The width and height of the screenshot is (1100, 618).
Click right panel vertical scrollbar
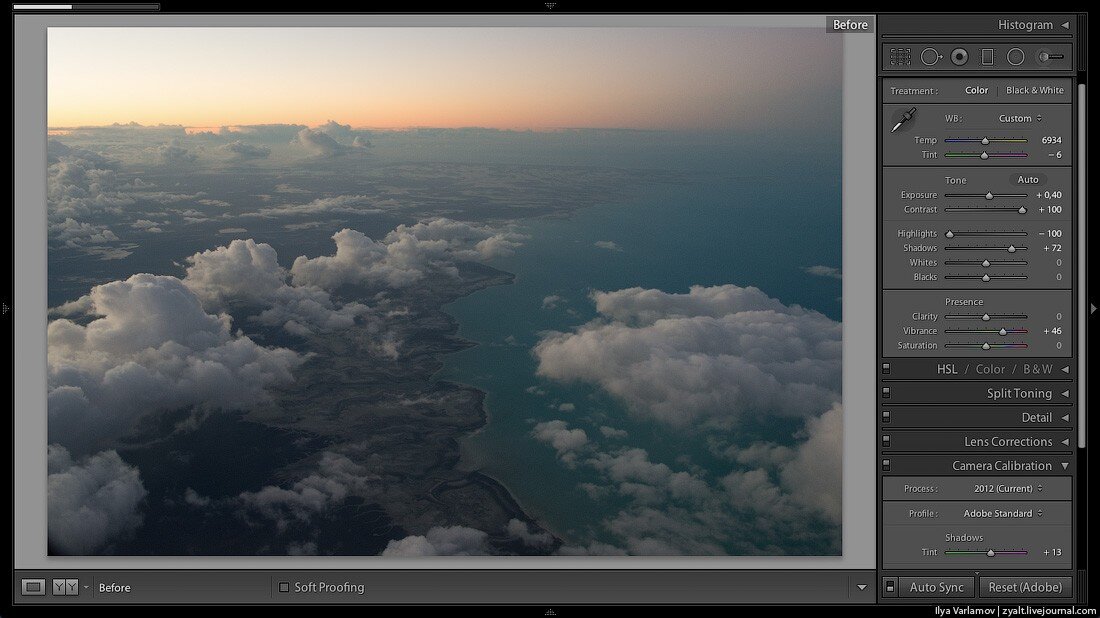coord(1082,265)
